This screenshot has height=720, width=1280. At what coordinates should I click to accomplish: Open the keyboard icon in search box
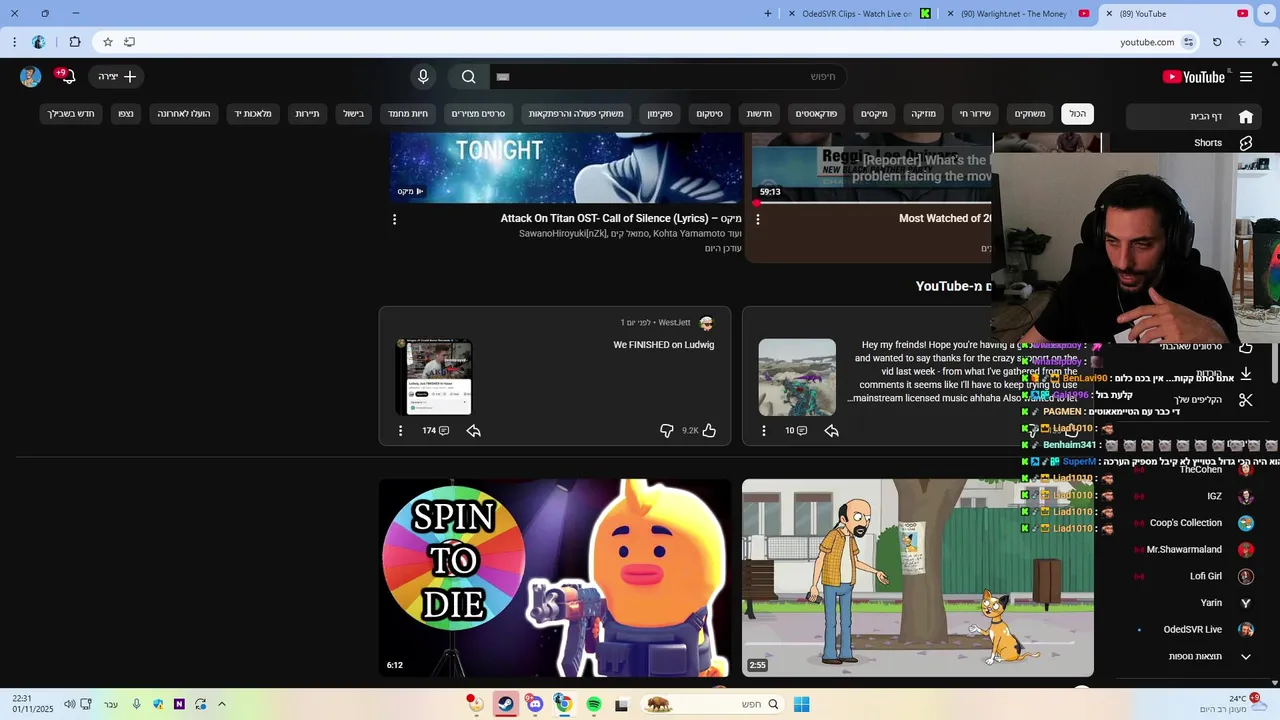(503, 77)
